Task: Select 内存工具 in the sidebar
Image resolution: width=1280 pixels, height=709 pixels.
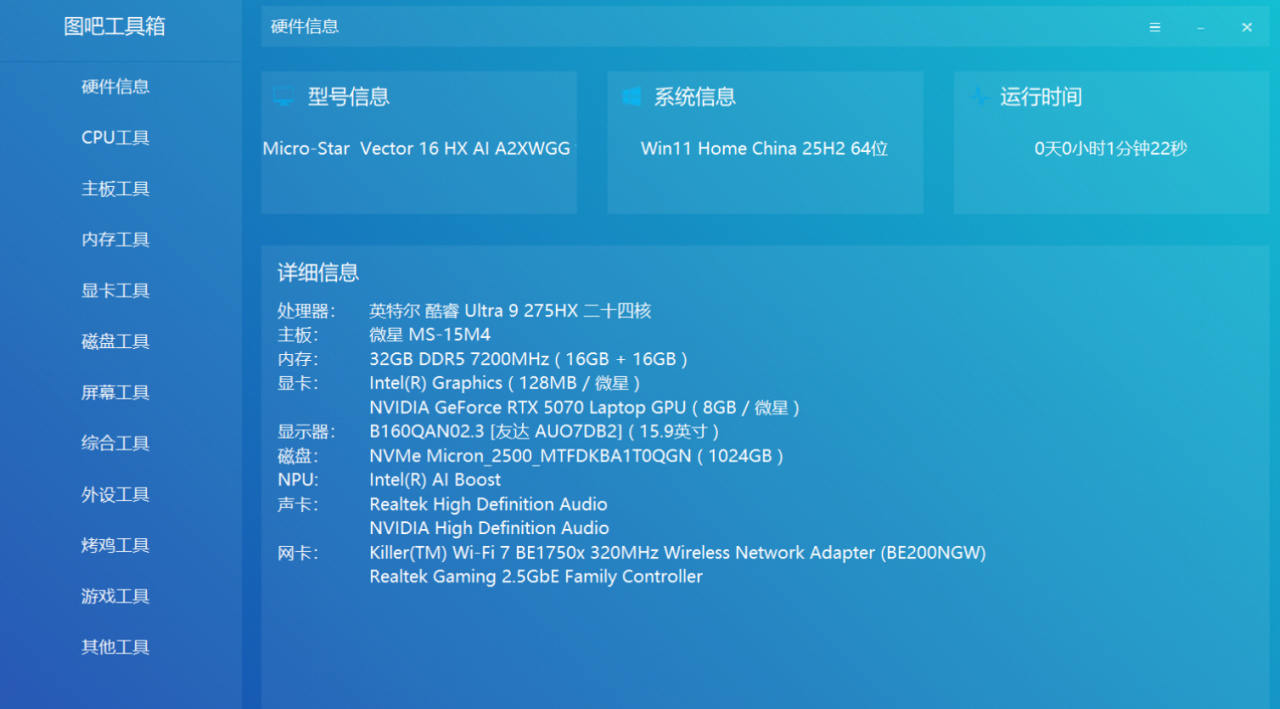Action: click(116, 240)
